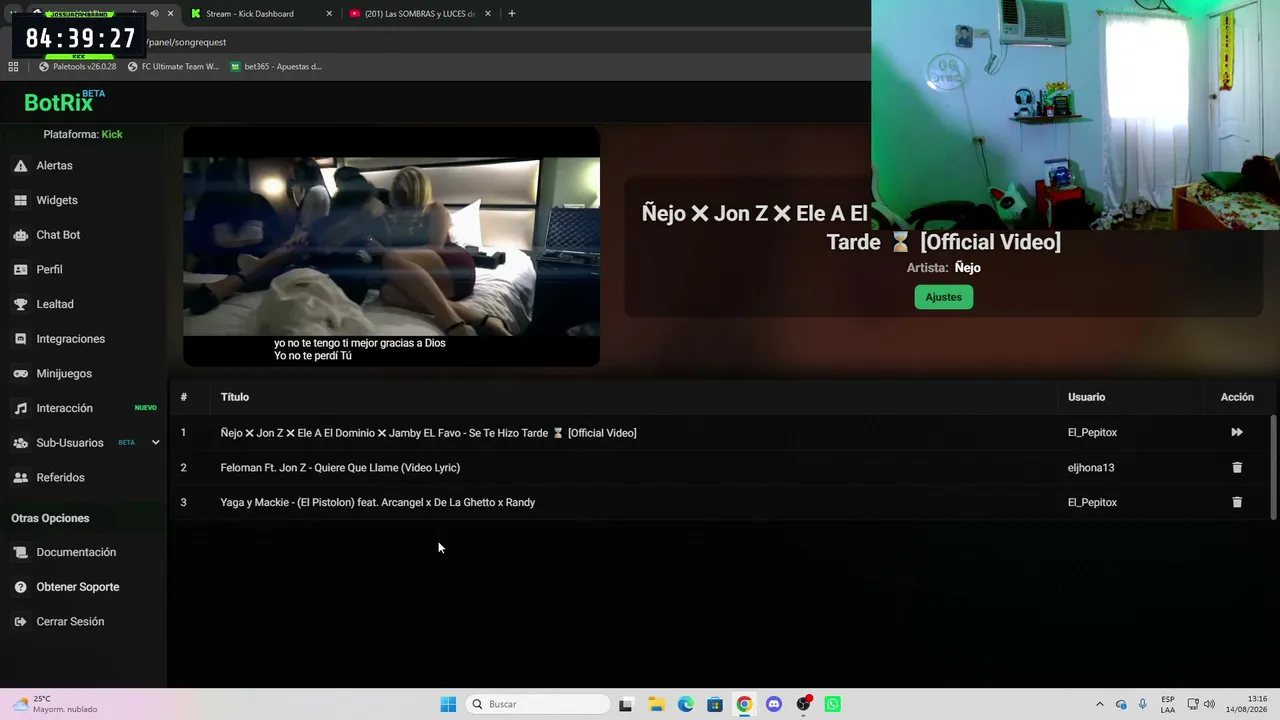Open the Perfil menu item
Viewport: 1280px width, 720px height.
pos(49,270)
